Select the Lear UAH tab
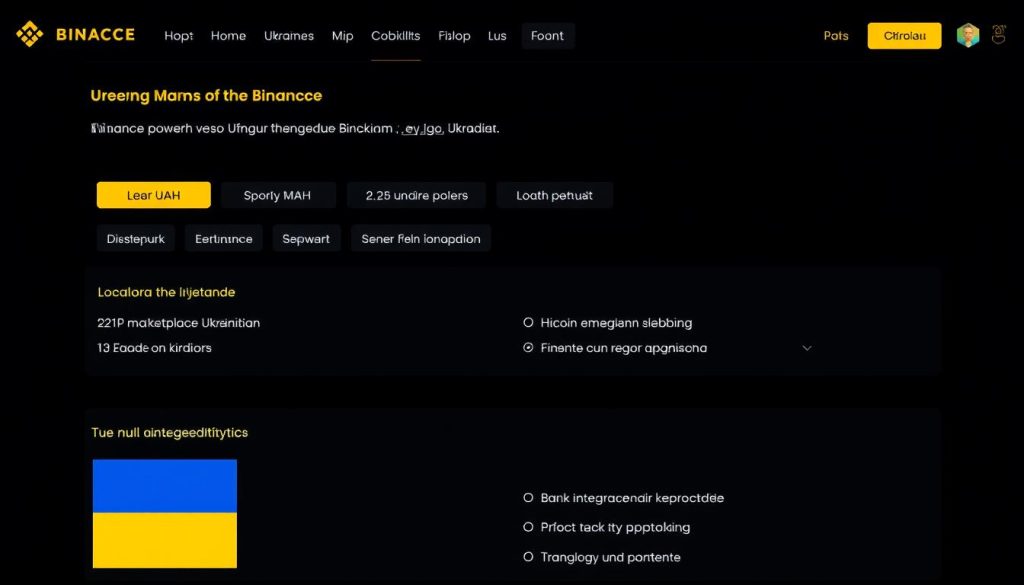 pos(153,195)
